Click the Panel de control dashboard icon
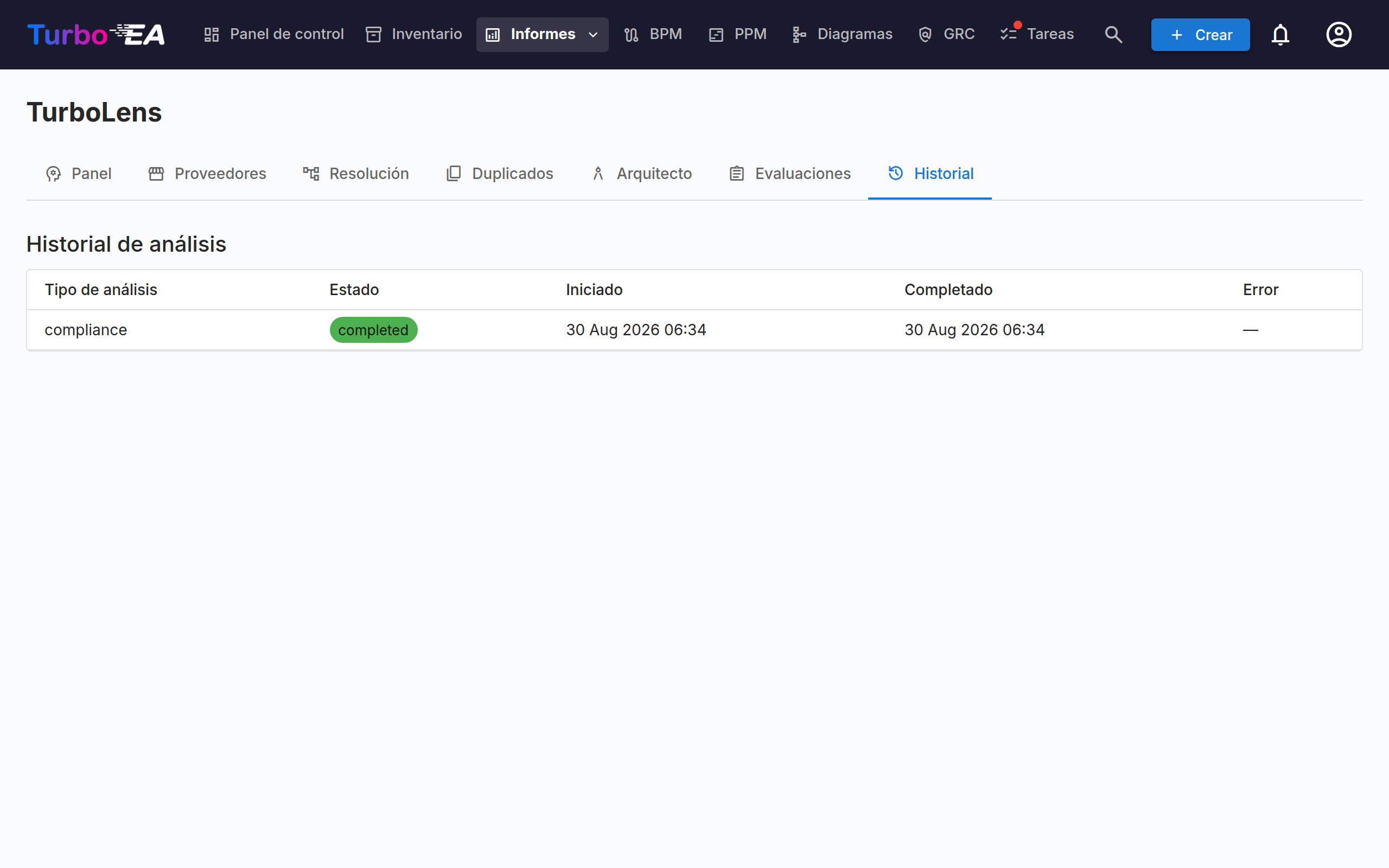 (212, 34)
